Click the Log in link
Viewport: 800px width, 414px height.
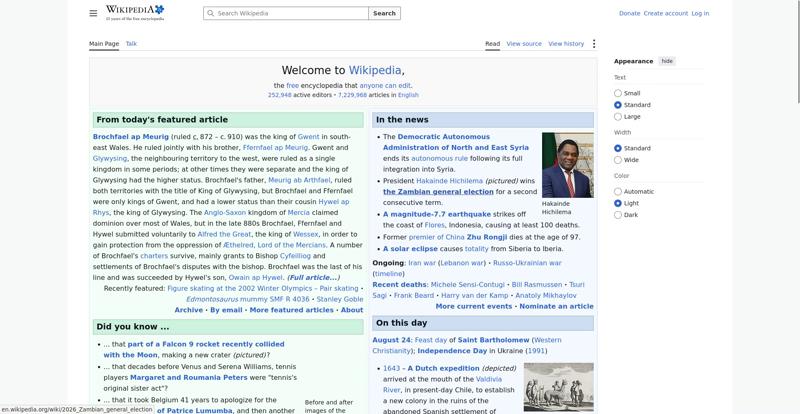click(700, 14)
